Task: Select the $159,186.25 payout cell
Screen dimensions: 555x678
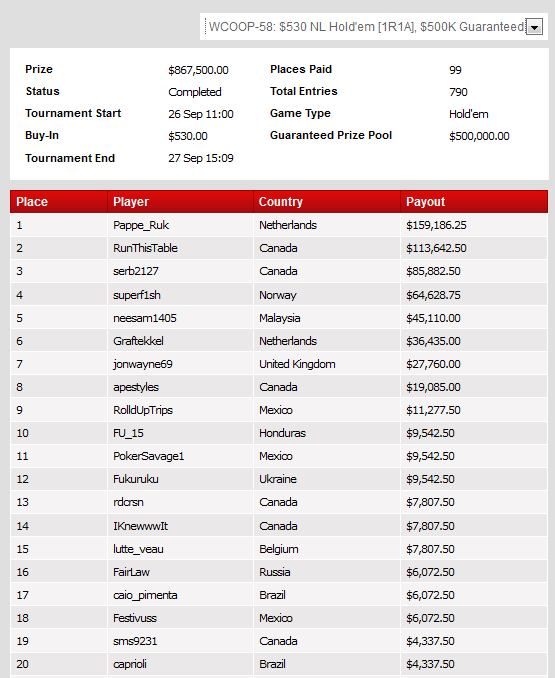Action: (x=436, y=225)
